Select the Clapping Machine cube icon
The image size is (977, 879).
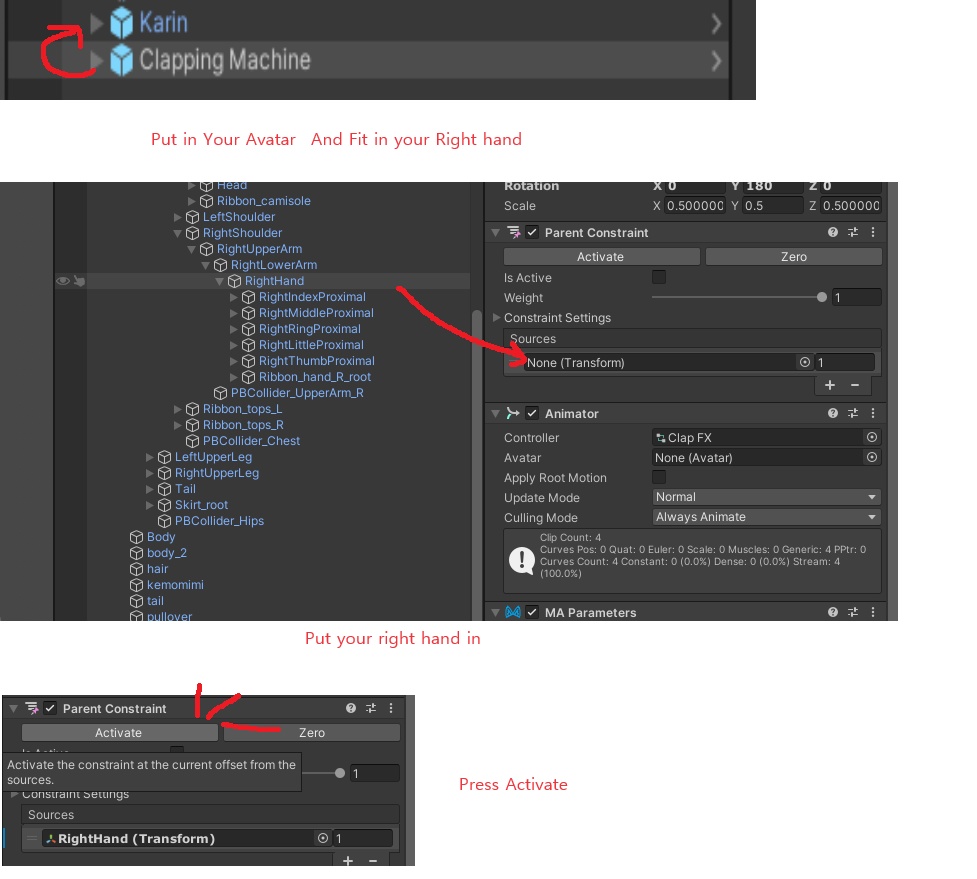(122, 60)
